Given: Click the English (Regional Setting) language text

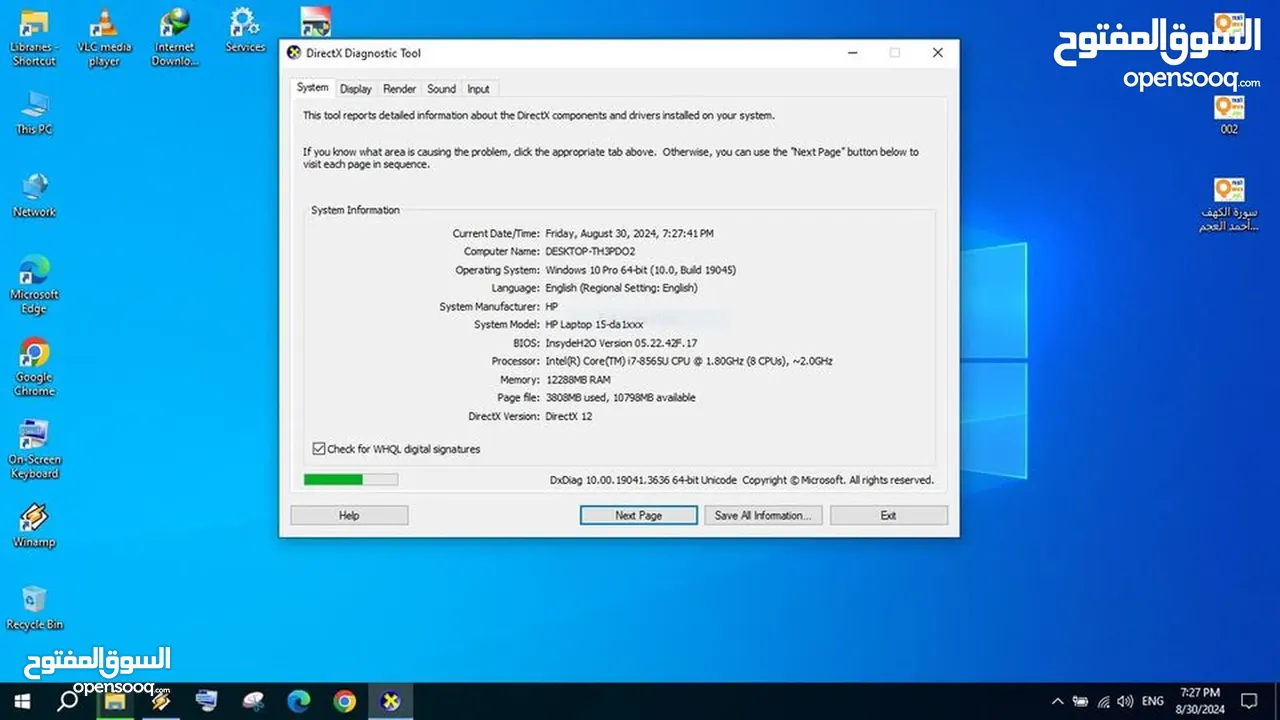Looking at the screenshot, I should click(621, 288).
